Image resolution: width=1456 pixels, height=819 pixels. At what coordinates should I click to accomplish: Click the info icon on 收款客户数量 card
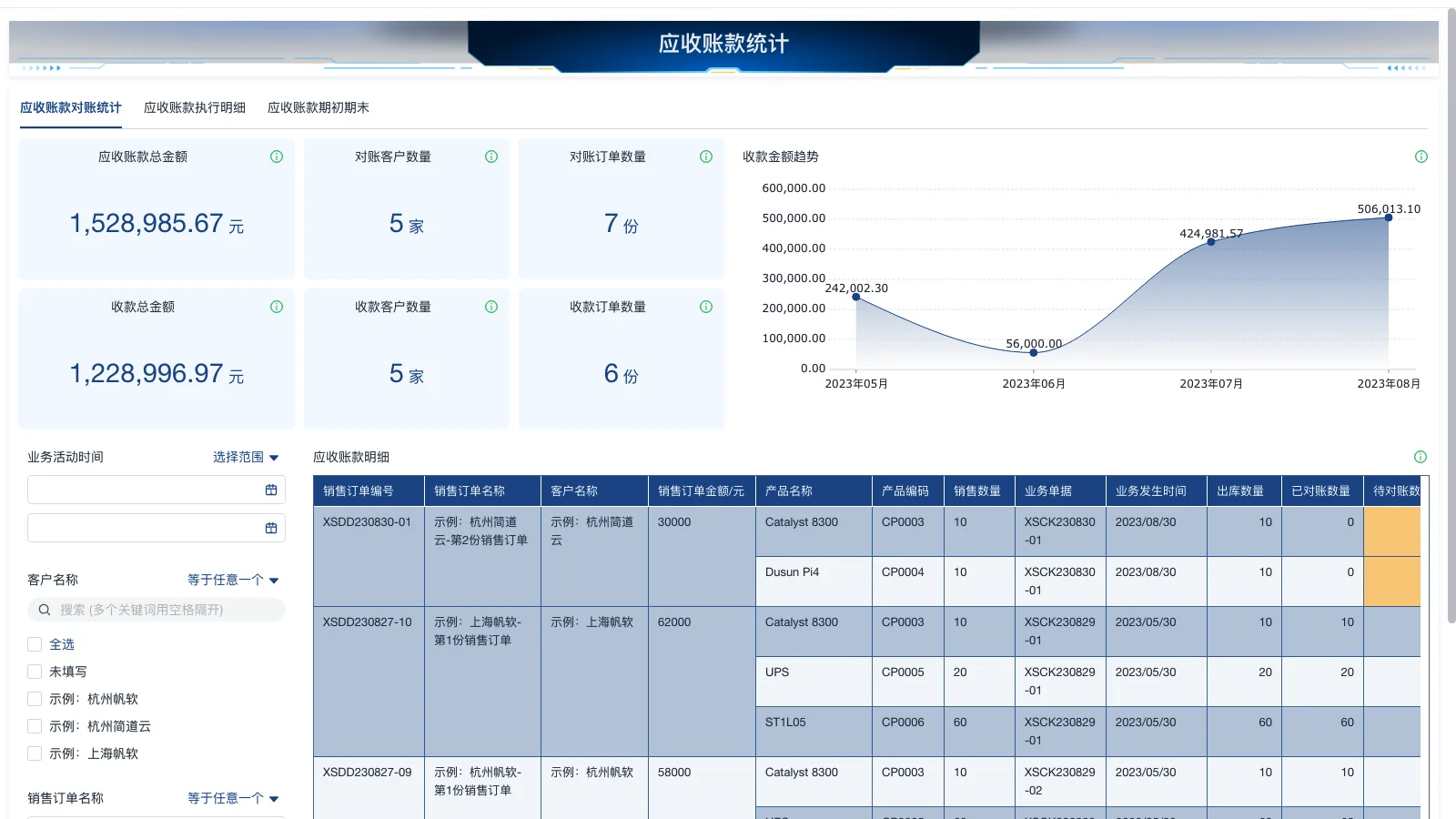click(490, 307)
